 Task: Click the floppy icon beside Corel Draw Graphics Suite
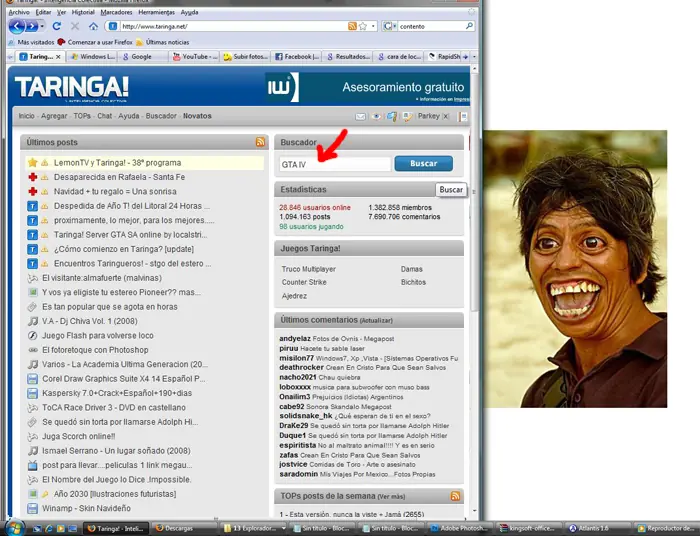tap(33, 378)
